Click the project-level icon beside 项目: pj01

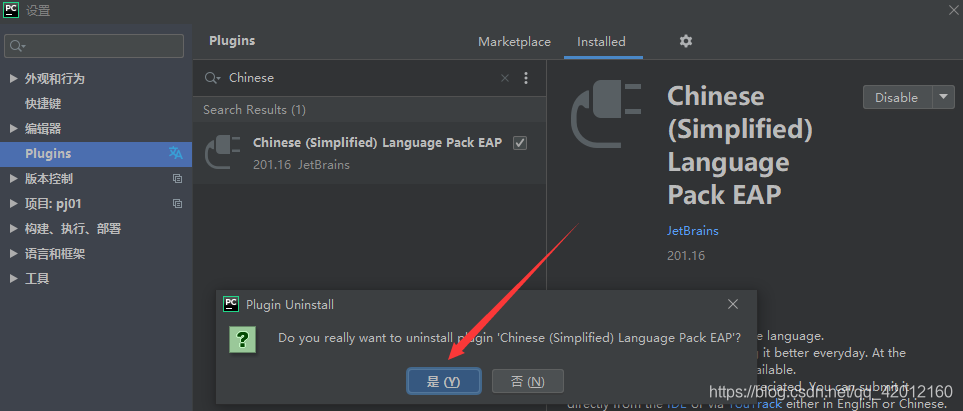click(177, 203)
